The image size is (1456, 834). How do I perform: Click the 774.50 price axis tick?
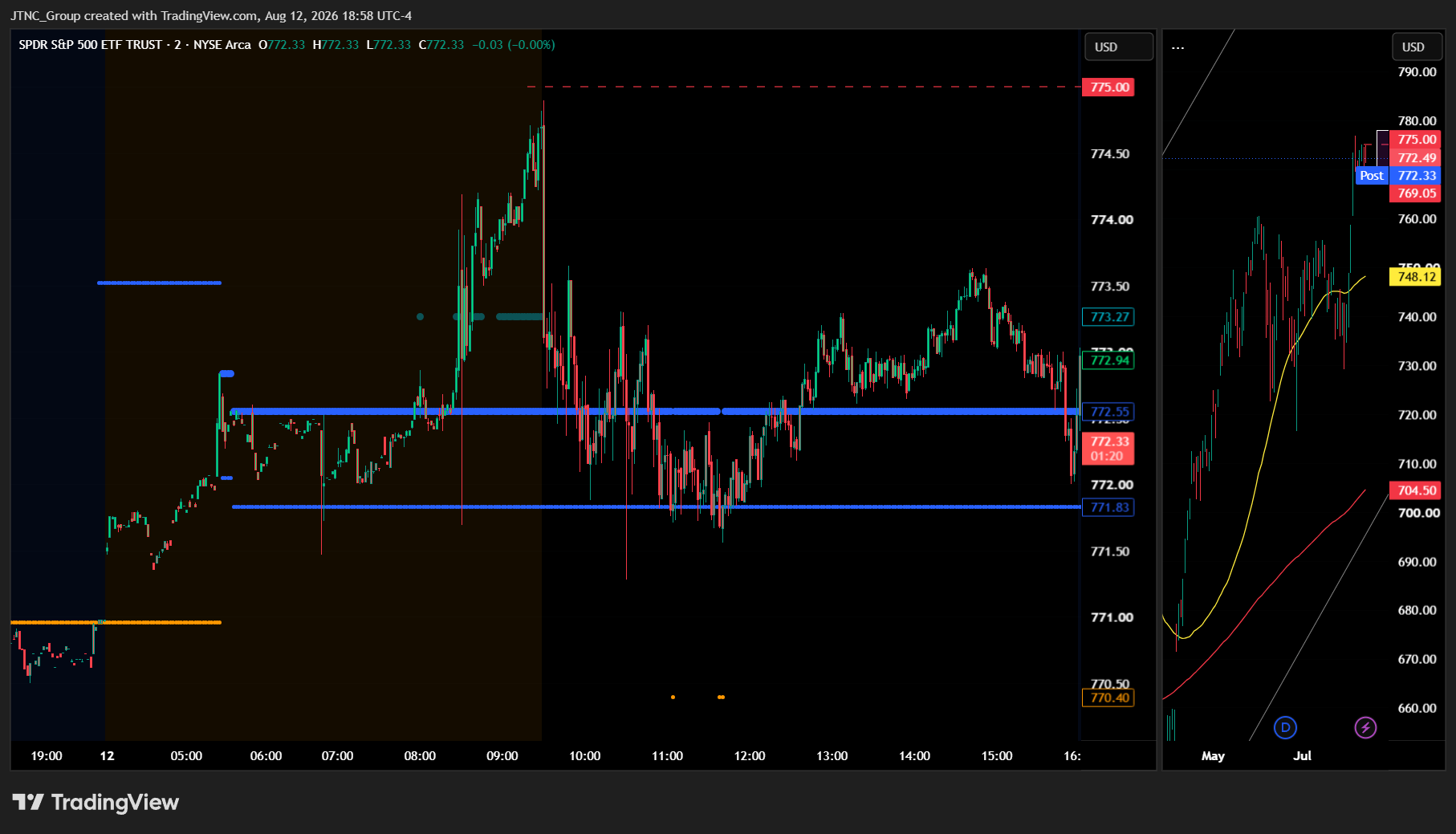click(1112, 154)
